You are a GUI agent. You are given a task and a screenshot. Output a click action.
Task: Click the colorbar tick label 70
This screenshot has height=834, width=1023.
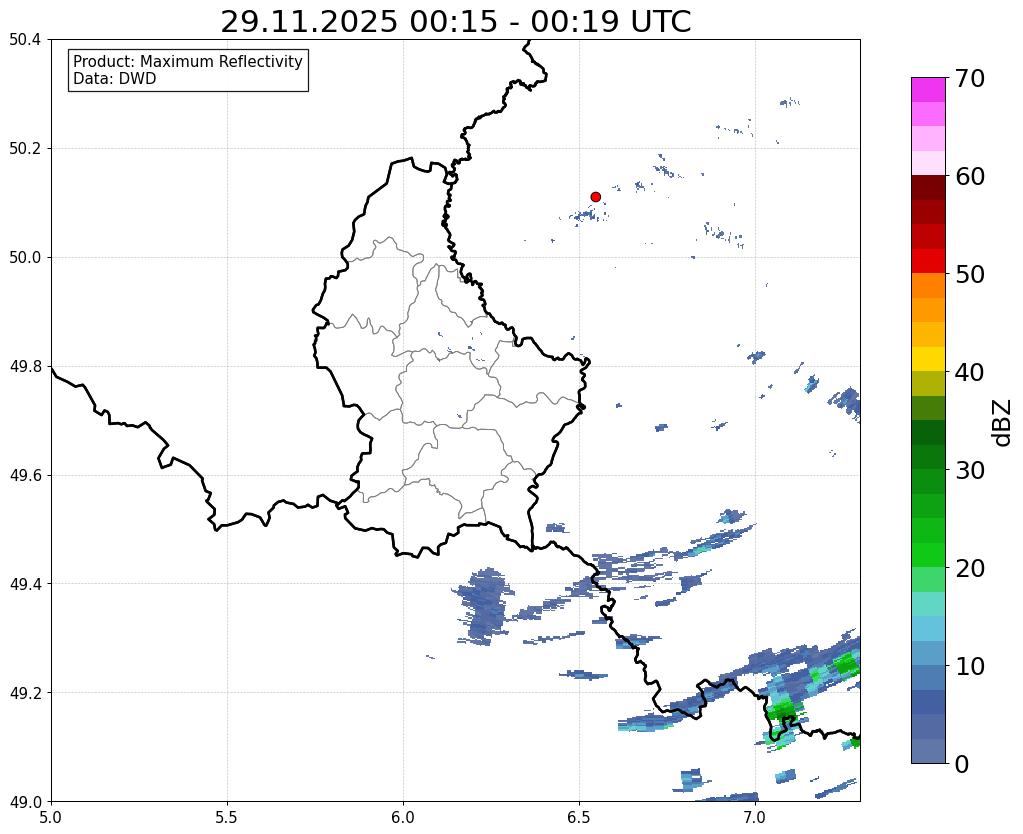point(970,78)
